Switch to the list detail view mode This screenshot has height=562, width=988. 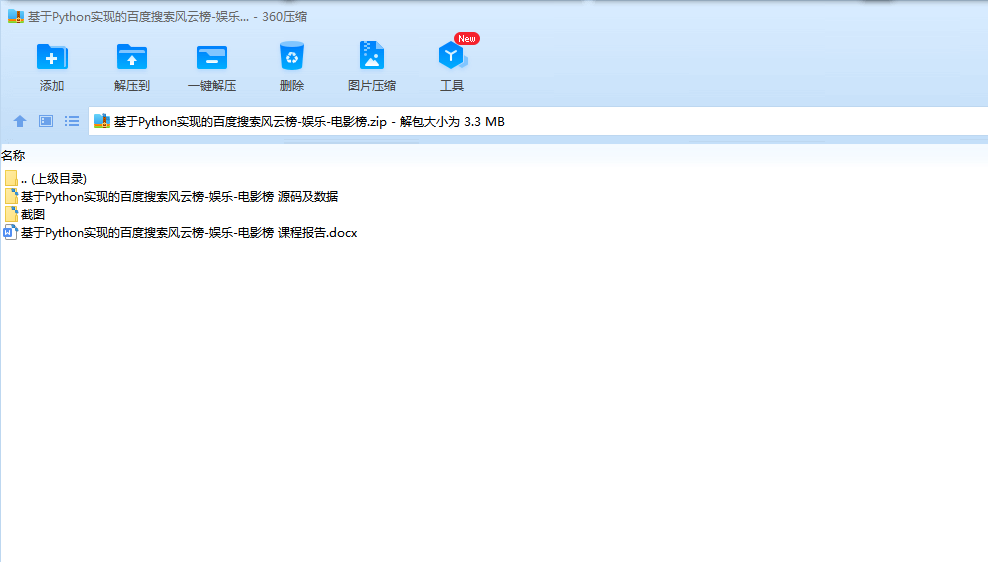(72, 121)
